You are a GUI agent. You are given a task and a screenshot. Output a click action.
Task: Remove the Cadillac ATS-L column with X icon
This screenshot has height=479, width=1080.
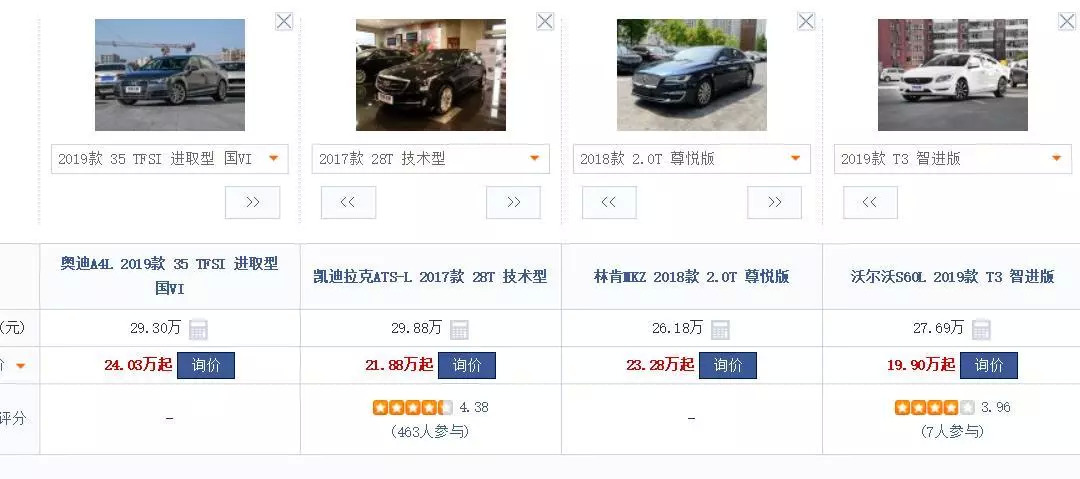tap(545, 21)
